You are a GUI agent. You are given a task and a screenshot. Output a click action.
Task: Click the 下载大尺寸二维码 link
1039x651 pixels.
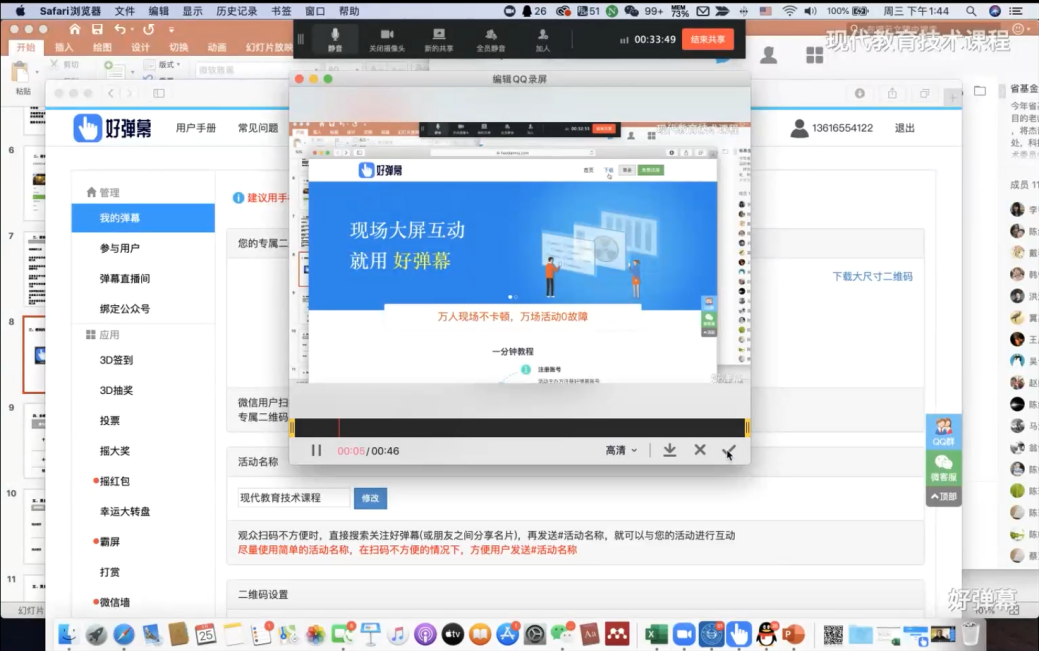click(x=872, y=277)
